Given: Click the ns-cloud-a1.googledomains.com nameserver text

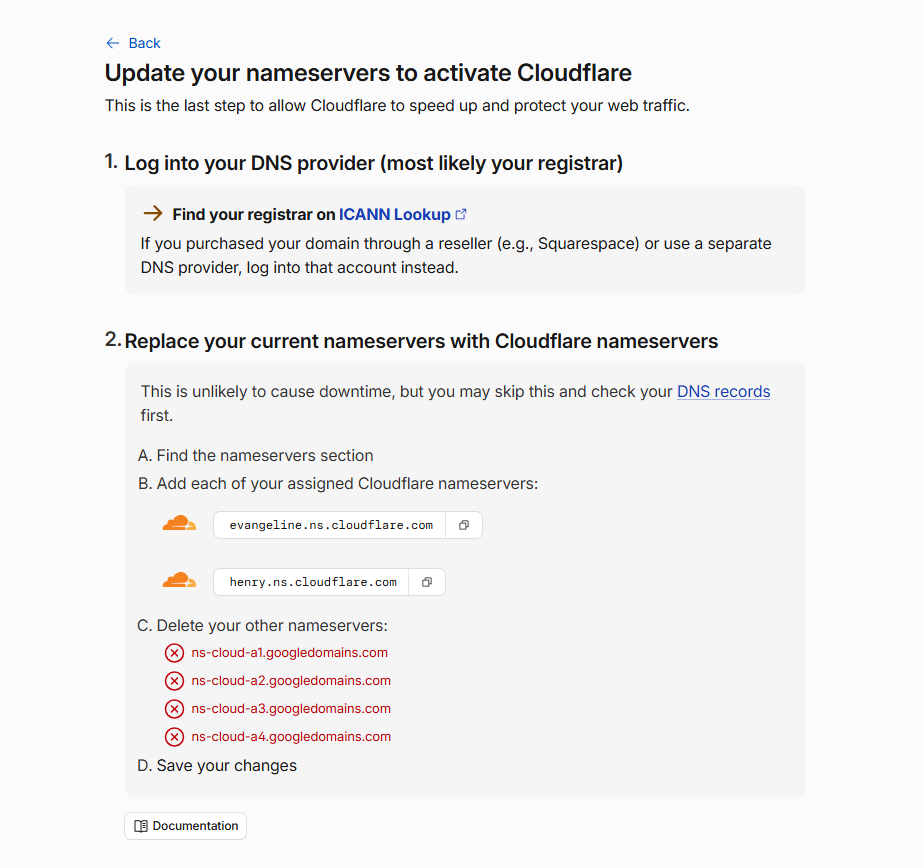Looking at the screenshot, I should (290, 653).
